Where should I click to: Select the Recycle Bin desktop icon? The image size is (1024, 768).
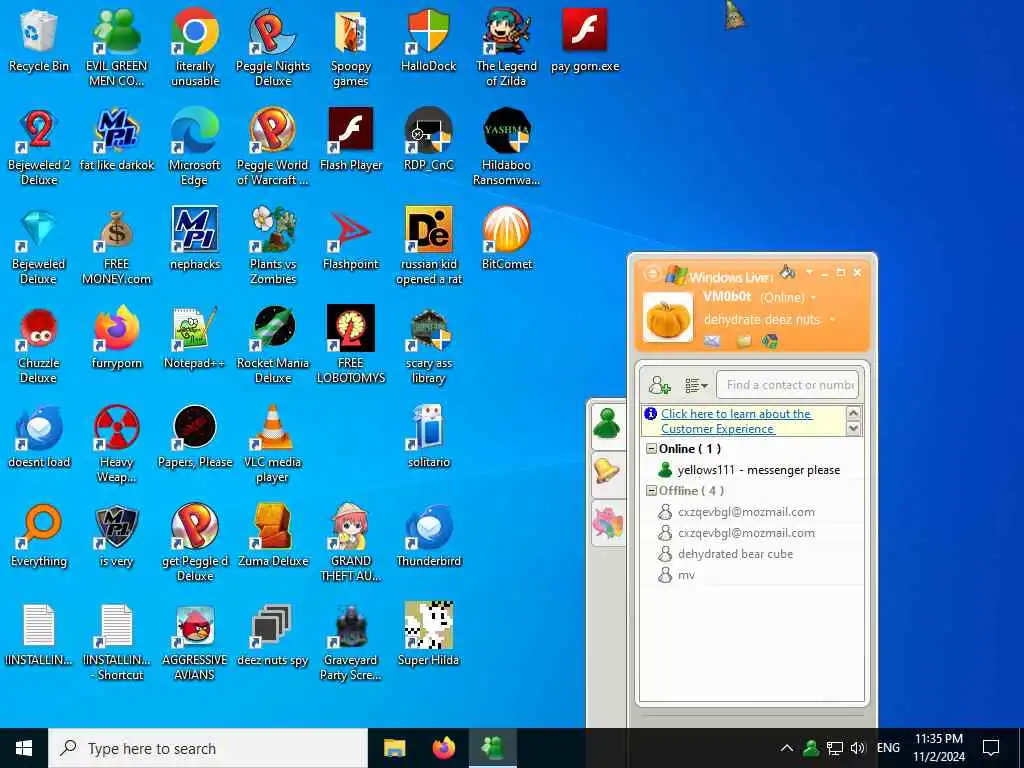click(x=39, y=40)
